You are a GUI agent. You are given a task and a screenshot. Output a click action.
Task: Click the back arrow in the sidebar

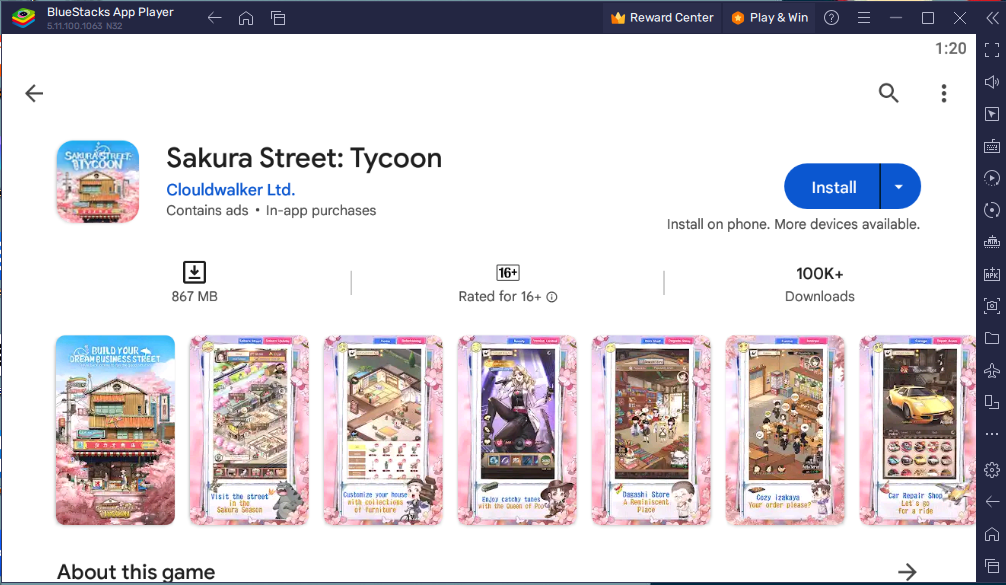click(992, 502)
